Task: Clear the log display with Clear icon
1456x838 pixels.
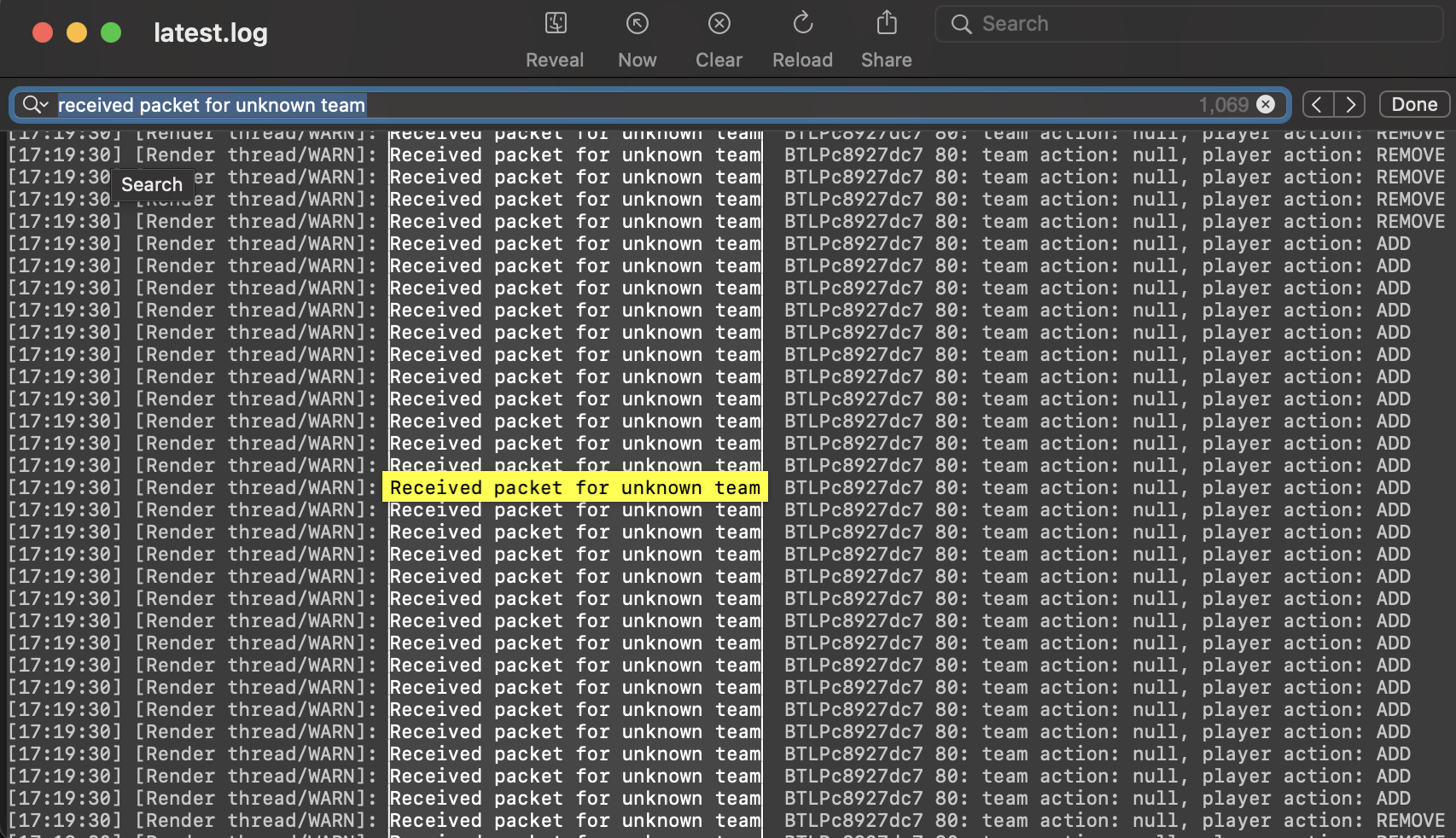Action: click(x=719, y=24)
